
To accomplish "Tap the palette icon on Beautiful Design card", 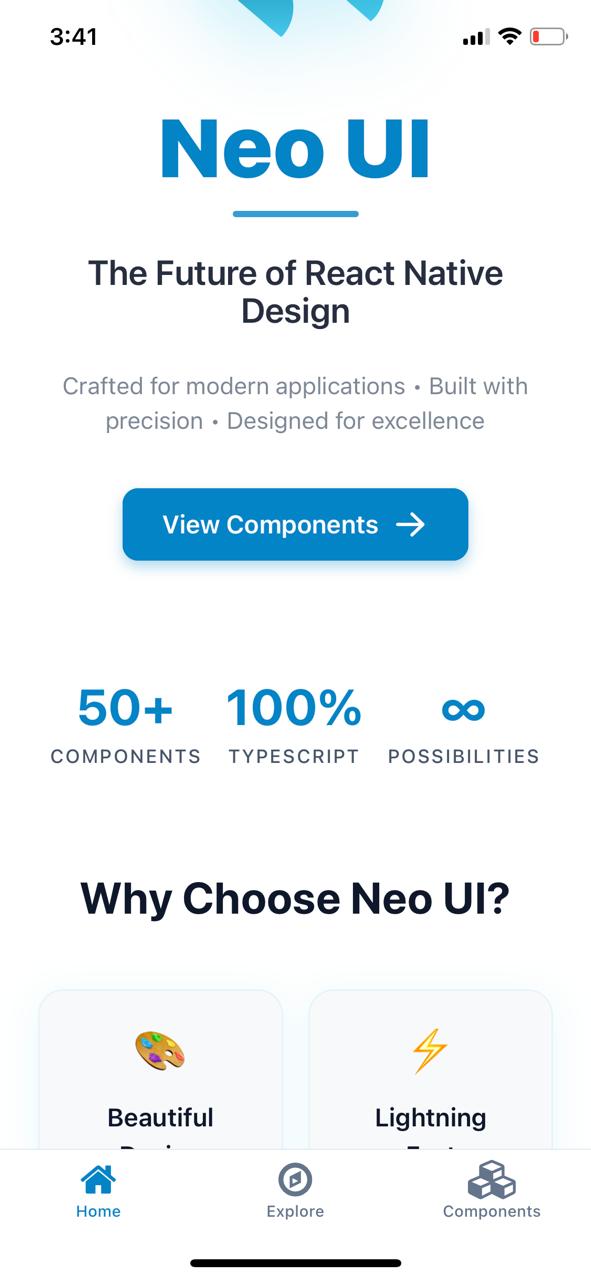I will pos(160,1050).
